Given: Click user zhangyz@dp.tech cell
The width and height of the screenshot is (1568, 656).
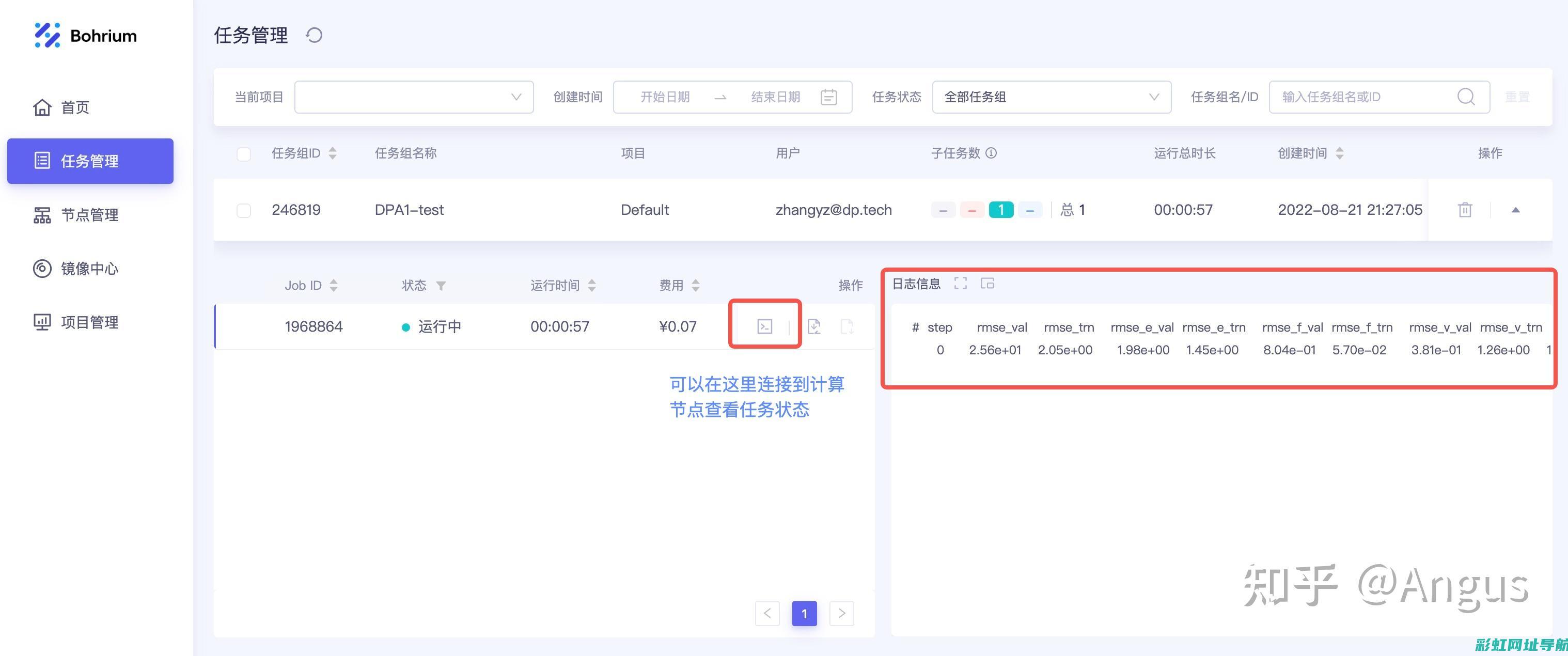Looking at the screenshot, I should 833,210.
